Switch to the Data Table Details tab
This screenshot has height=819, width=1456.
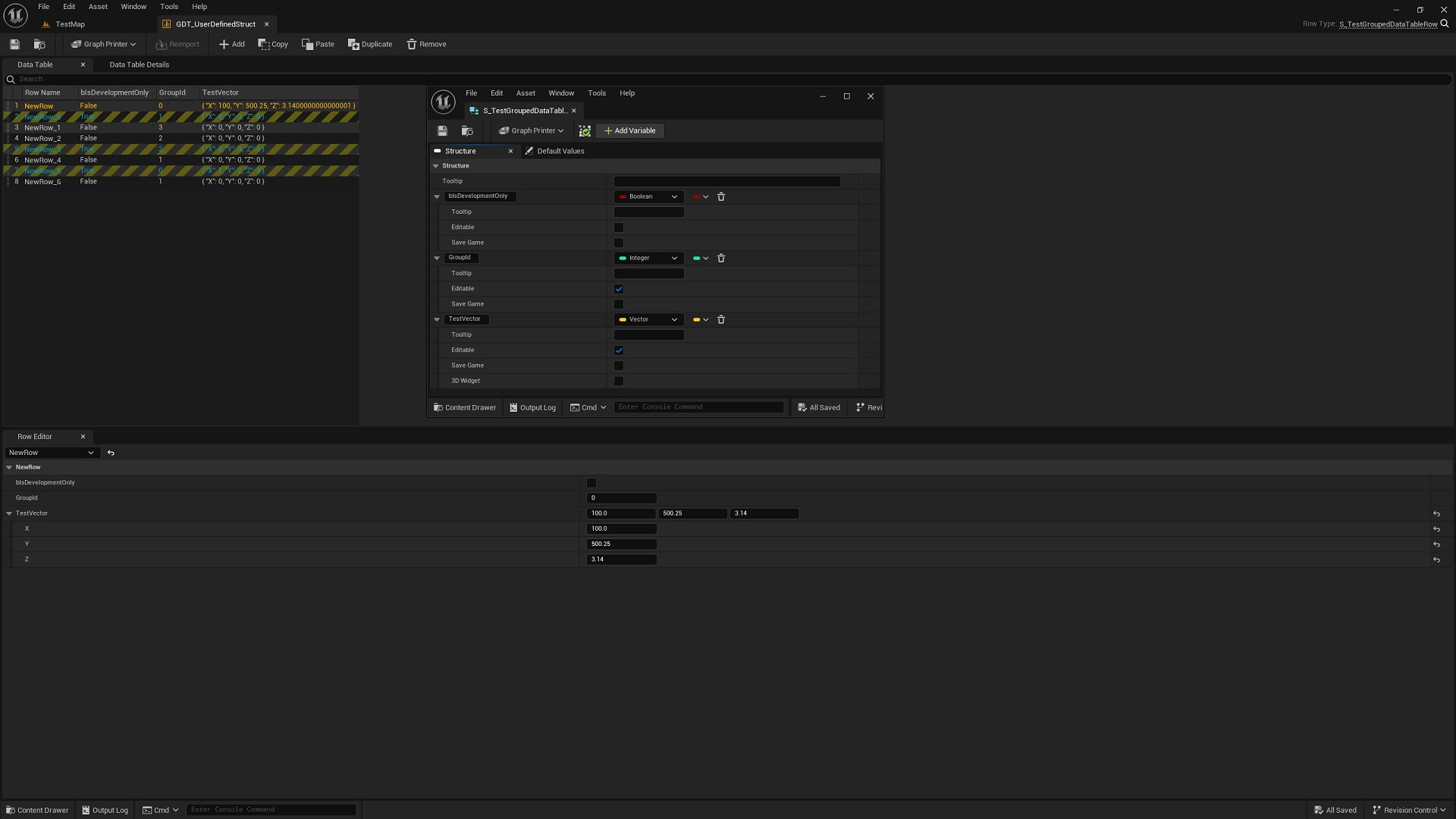(x=139, y=64)
